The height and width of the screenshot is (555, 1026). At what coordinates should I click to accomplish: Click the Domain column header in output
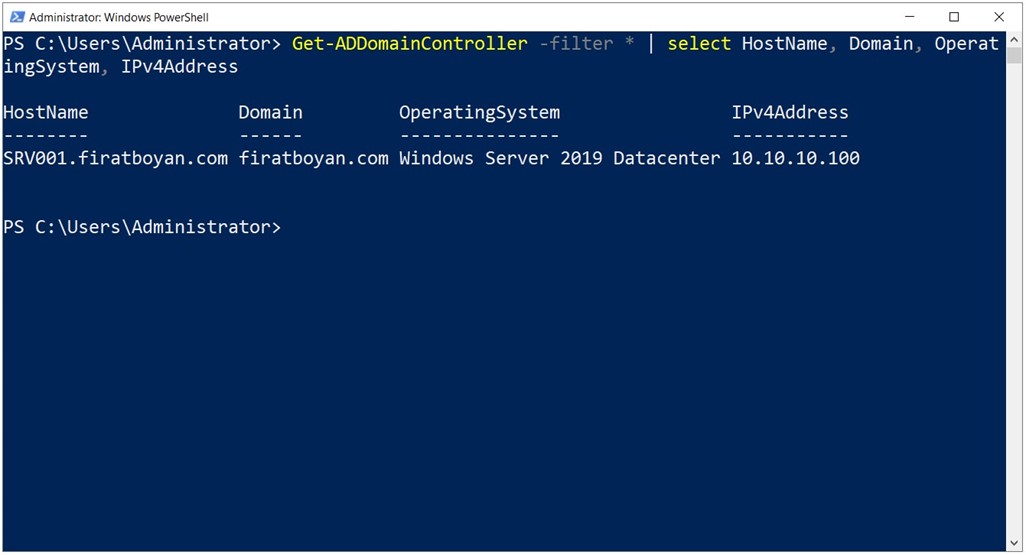270,113
